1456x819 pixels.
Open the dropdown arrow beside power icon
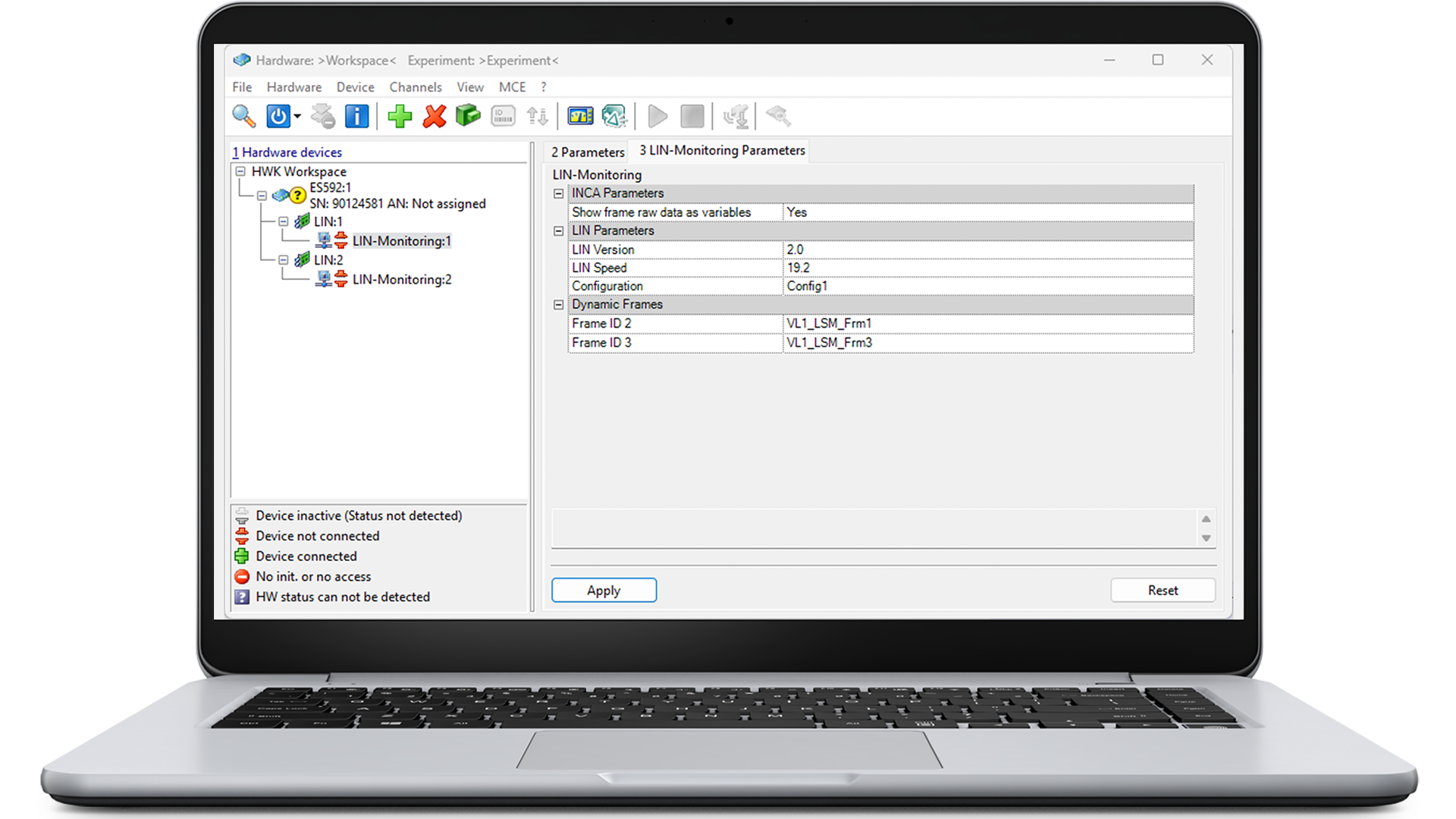tap(297, 116)
